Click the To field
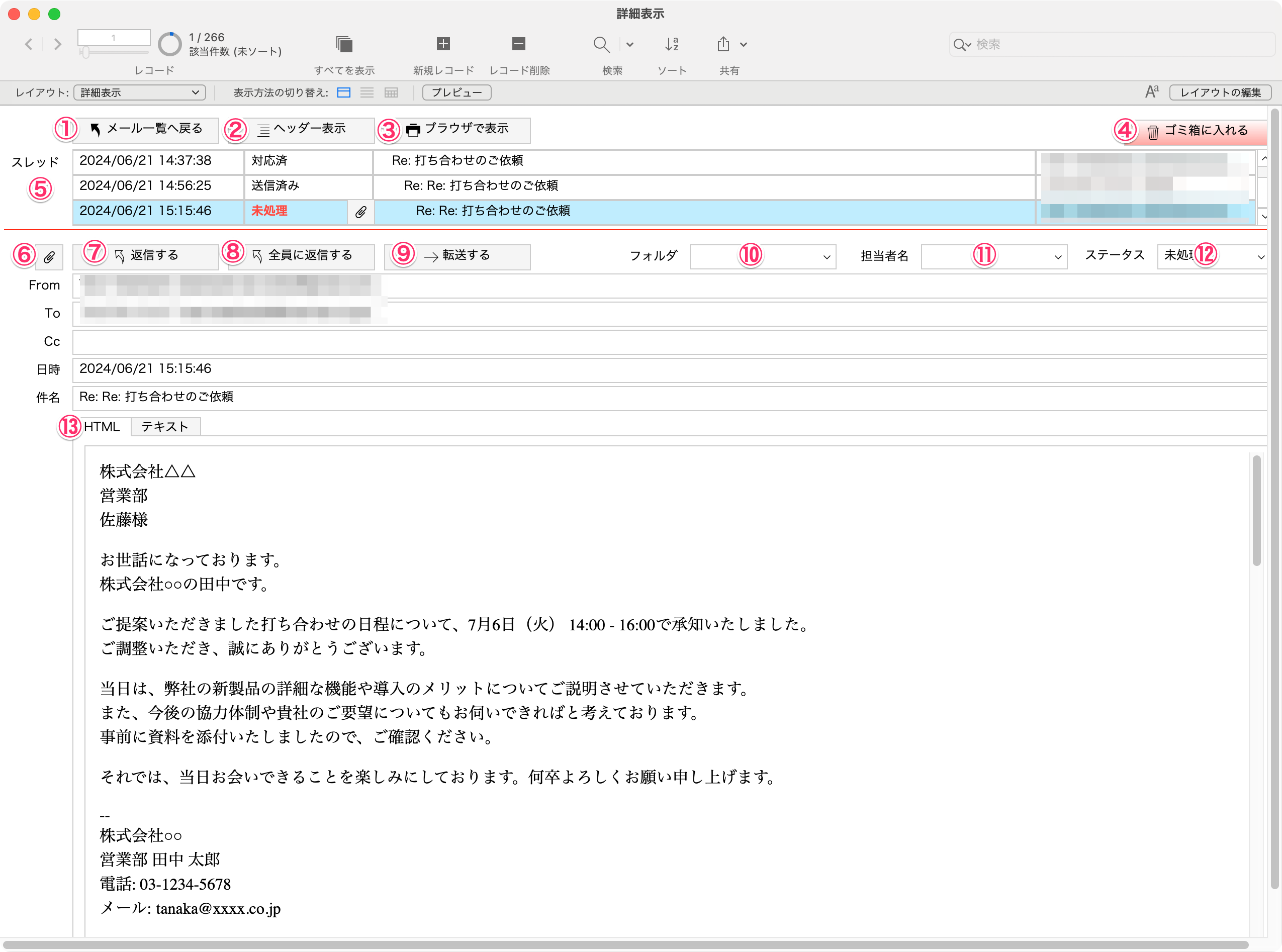Screen dimensions: 1282x952 pyautogui.click(x=669, y=314)
